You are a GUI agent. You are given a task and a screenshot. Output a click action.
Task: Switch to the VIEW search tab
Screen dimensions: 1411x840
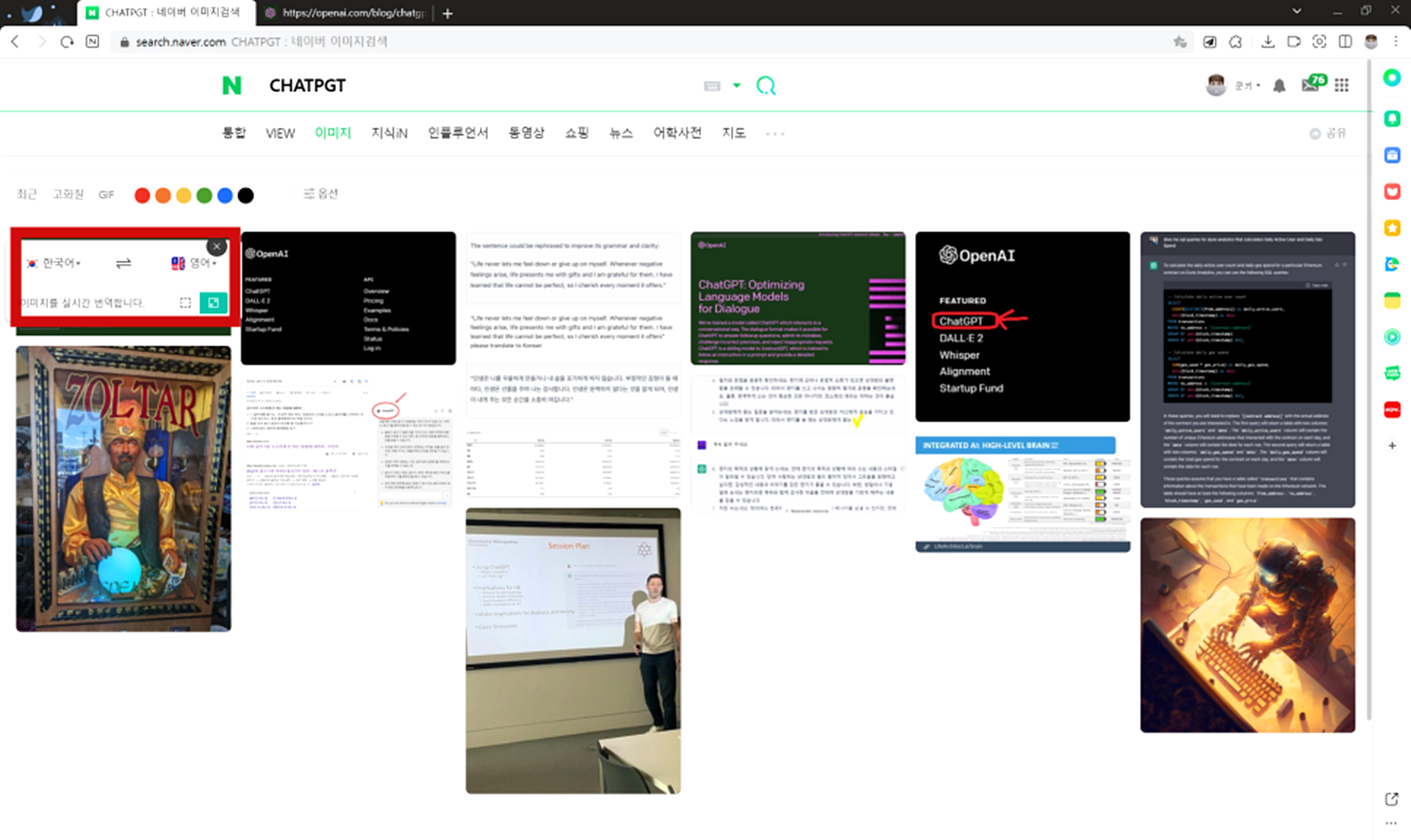(x=280, y=133)
